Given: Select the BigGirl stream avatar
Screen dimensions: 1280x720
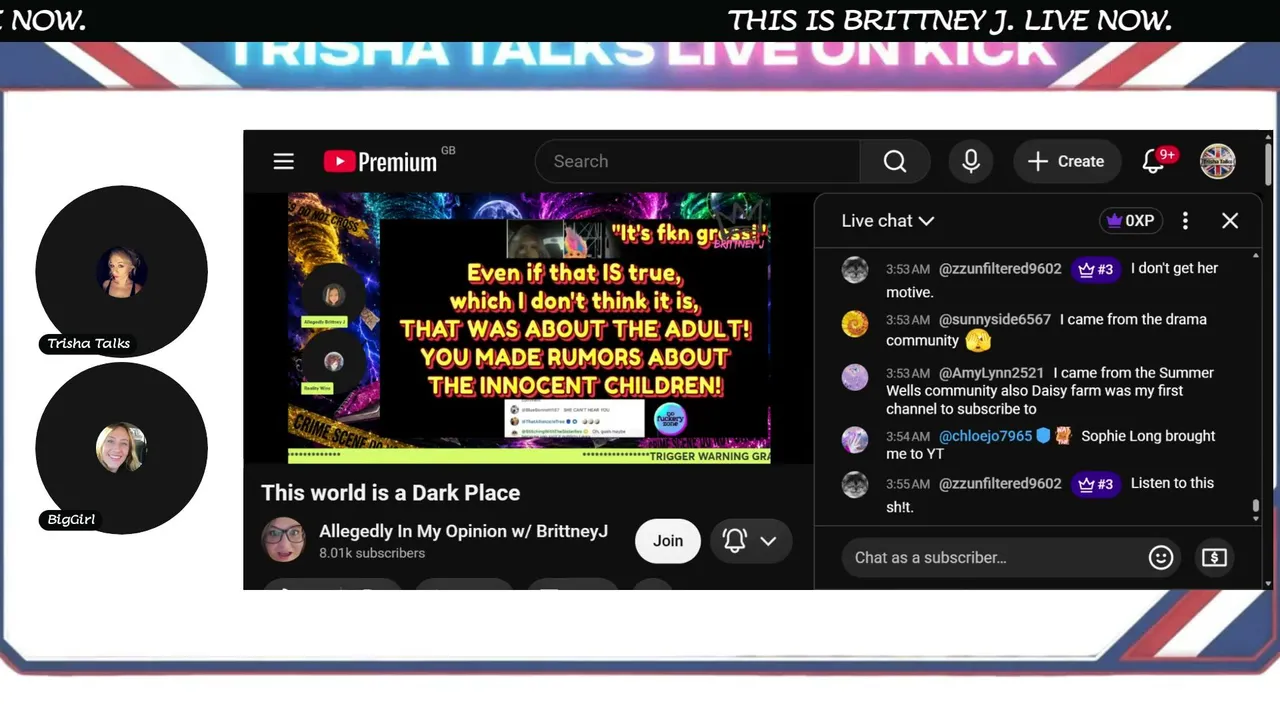Looking at the screenshot, I should coord(121,448).
